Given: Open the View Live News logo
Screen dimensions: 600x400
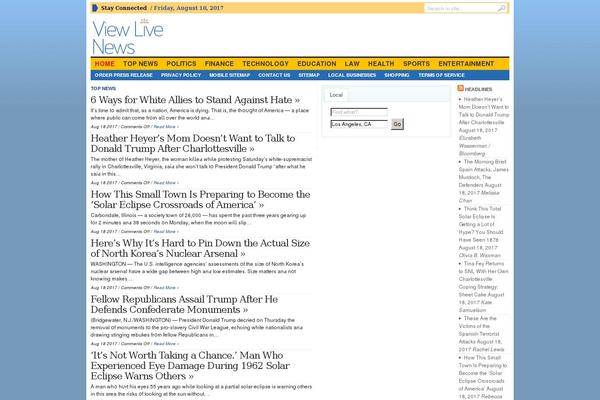Looking at the screenshot, I should pyautogui.click(x=128, y=38).
